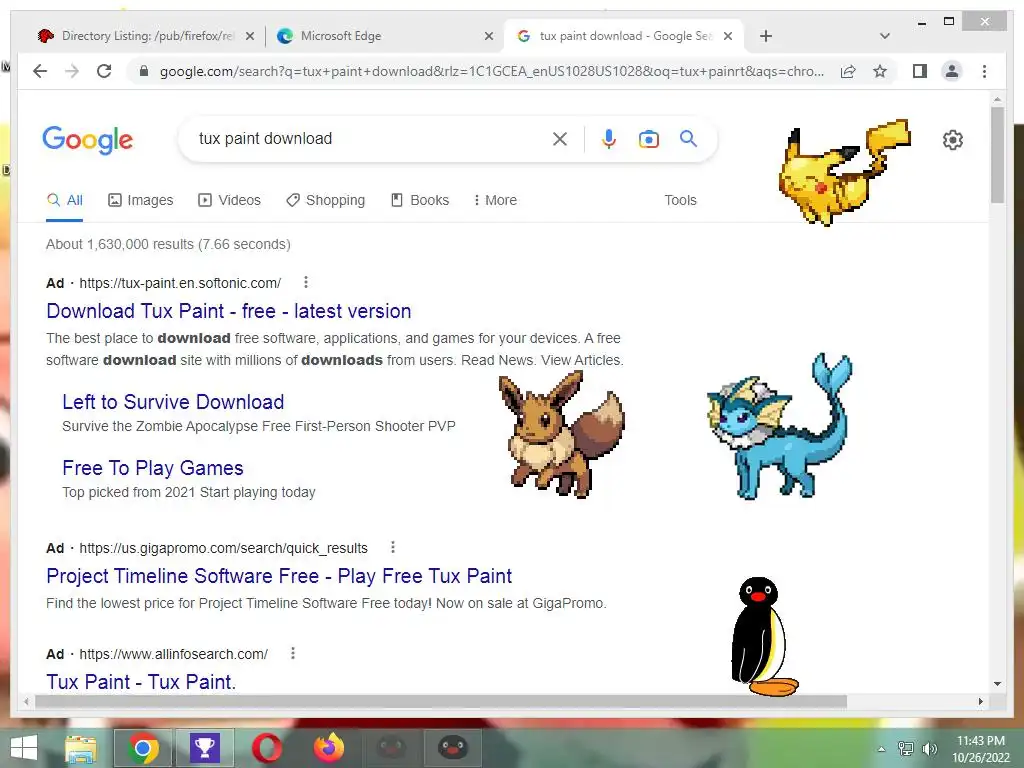The image size is (1024, 768).
Task: Switch to Shopping results
Action: (325, 200)
